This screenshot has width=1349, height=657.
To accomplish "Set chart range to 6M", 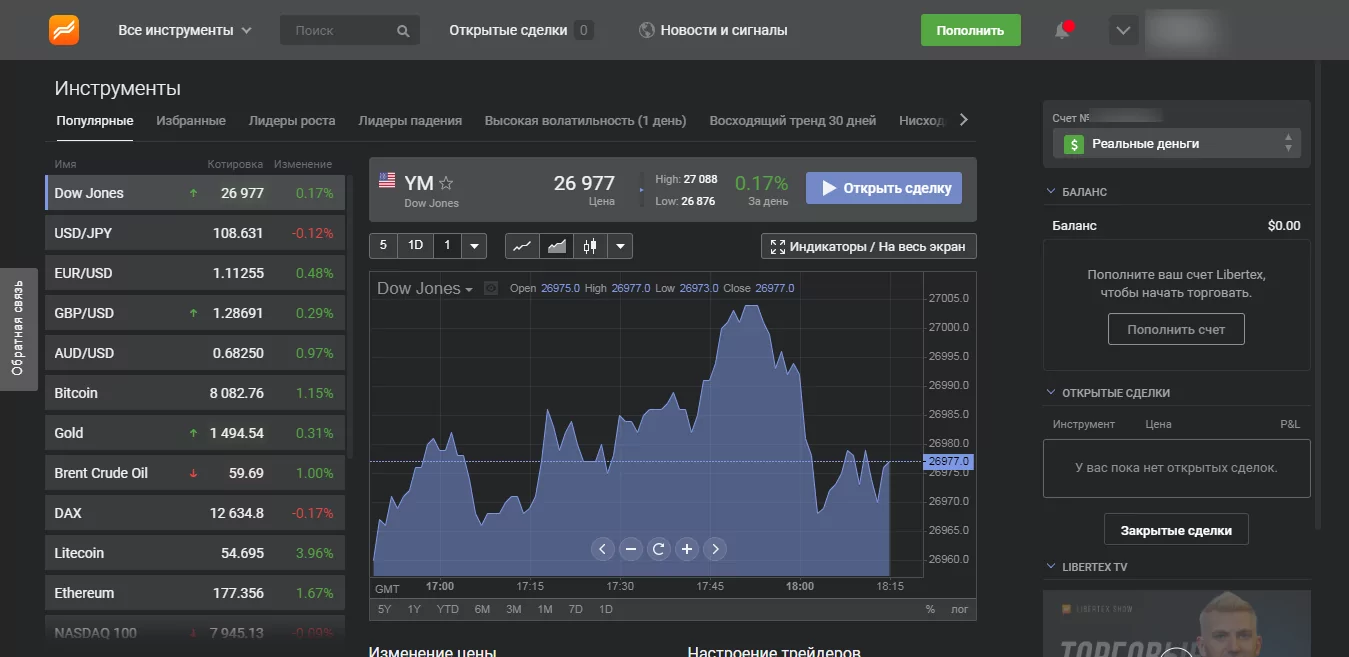I will [482, 609].
